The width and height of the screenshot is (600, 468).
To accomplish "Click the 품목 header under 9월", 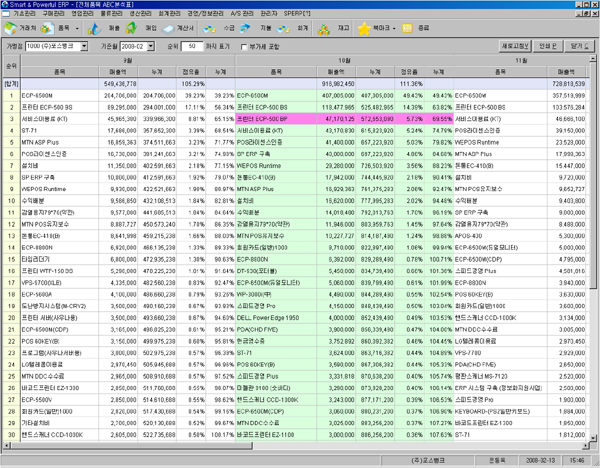I will click(x=60, y=72).
